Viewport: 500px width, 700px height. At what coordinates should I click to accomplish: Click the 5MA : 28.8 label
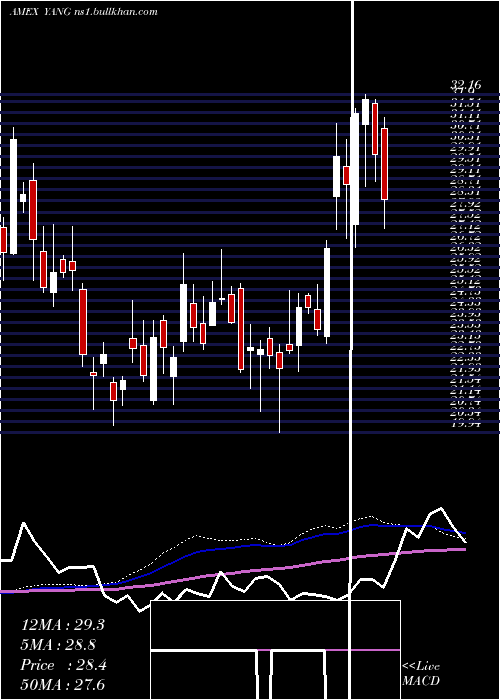(x=60, y=645)
